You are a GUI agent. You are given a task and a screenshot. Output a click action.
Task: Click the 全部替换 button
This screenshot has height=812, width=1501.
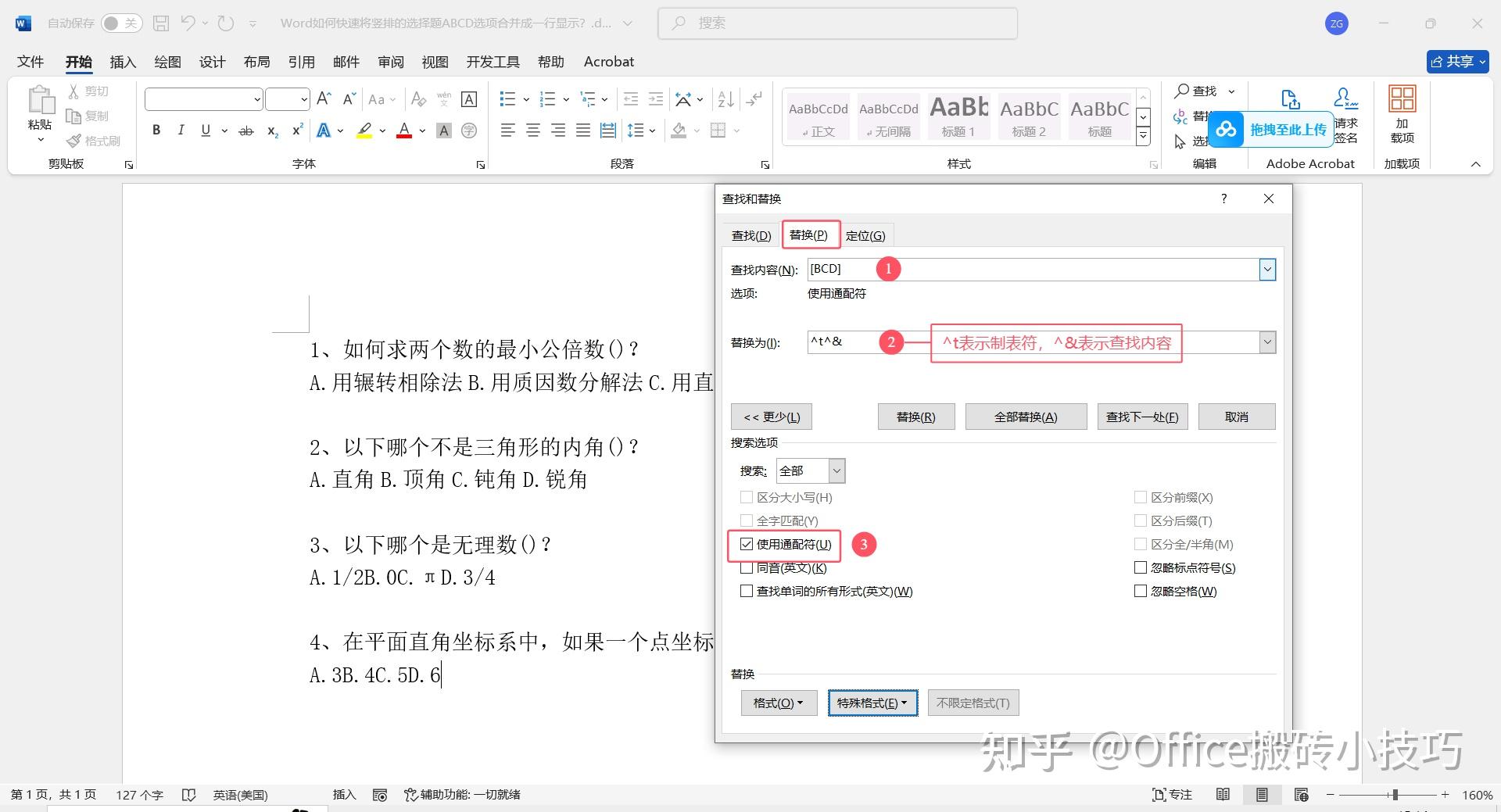(x=1025, y=416)
